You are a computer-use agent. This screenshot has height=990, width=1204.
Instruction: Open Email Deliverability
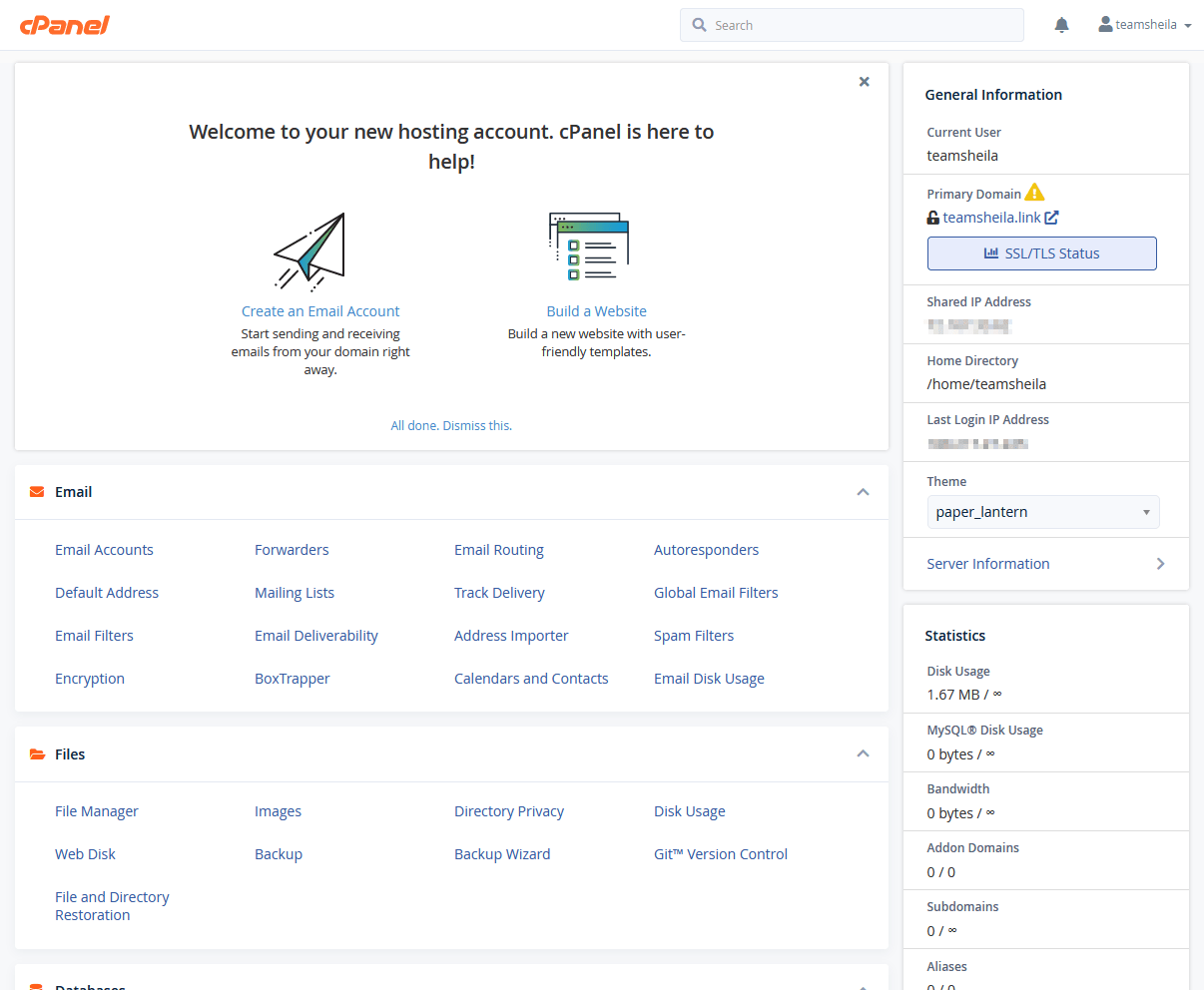tap(316, 636)
